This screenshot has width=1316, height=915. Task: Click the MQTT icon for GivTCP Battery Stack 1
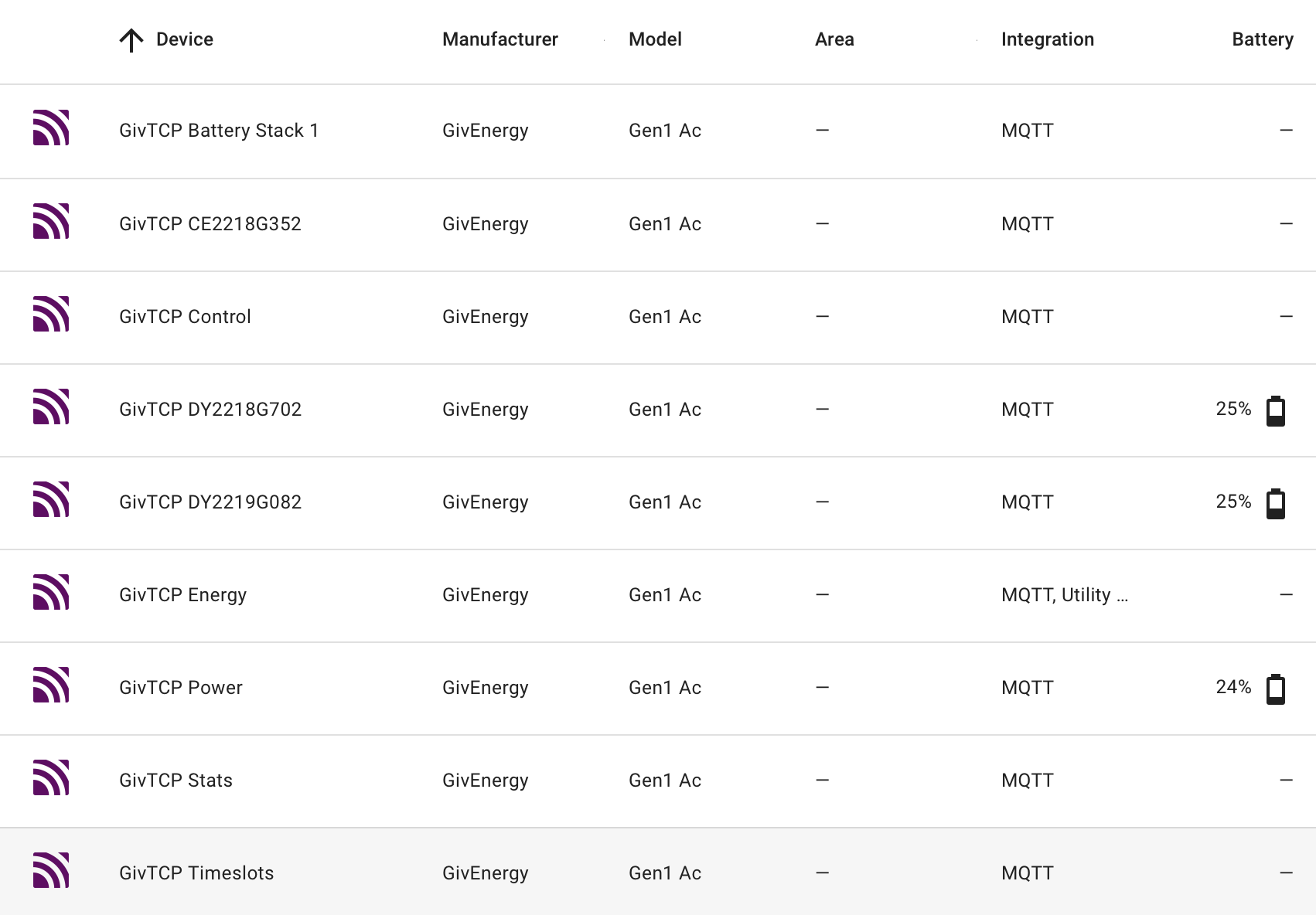pos(51,128)
